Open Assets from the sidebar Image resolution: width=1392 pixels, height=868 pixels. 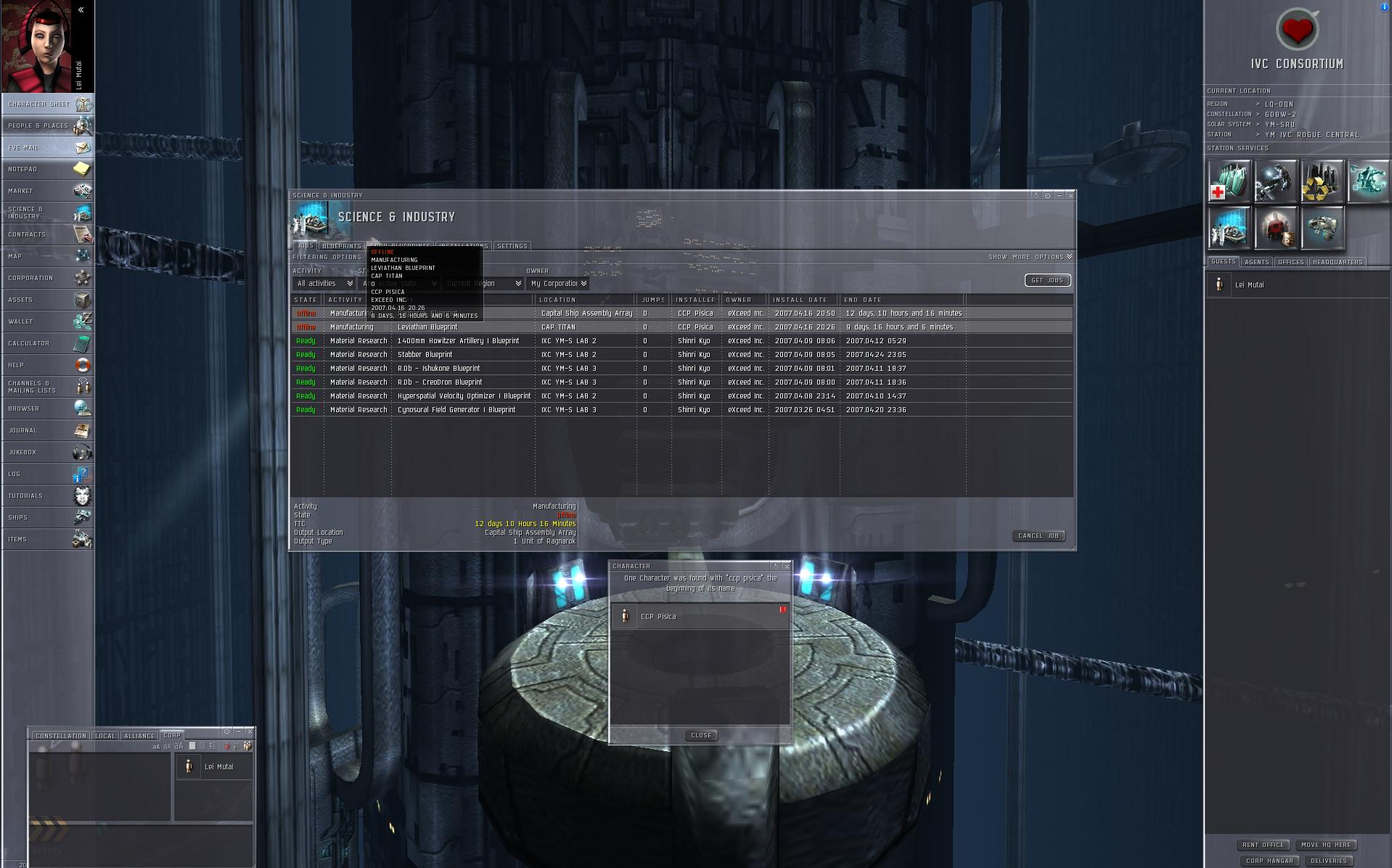tap(47, 300)
